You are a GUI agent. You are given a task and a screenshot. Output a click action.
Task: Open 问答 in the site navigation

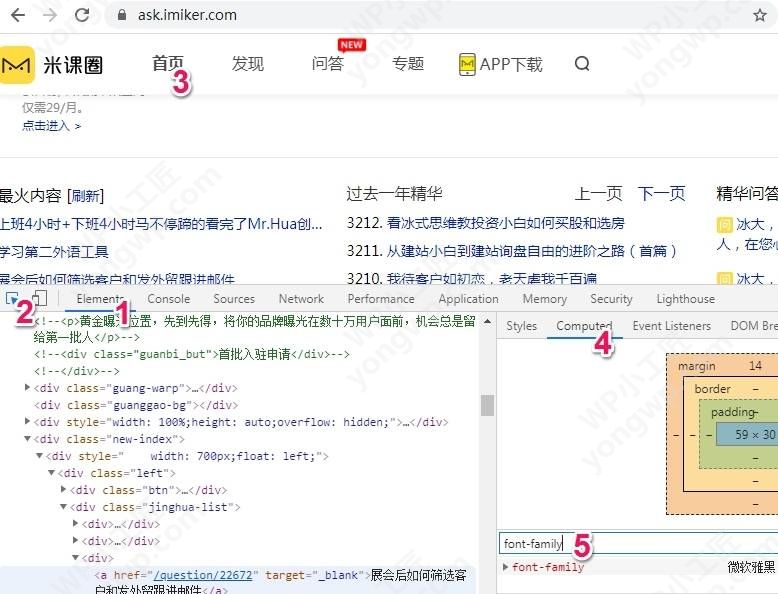tap(327, 64)
